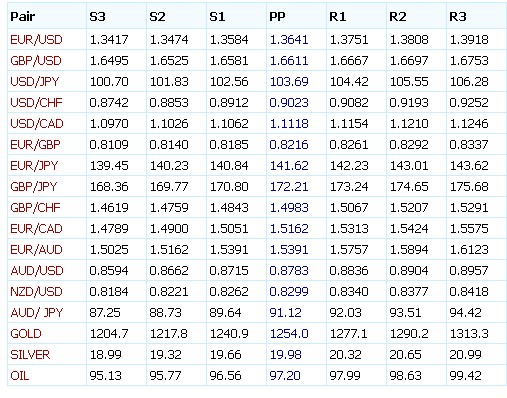Select the SILVER instrument name
The image size is (507, 398).
(30, 355)
